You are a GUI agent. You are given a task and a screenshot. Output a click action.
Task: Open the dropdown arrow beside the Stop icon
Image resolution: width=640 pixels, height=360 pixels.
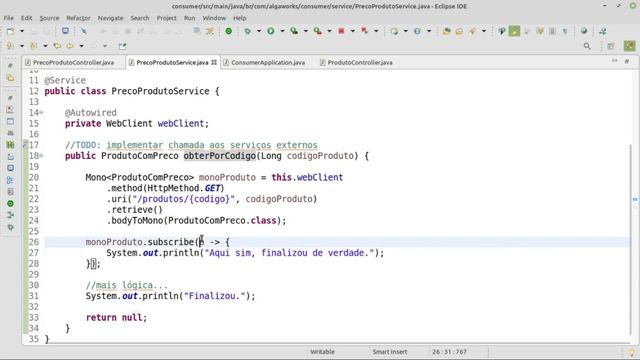click(353, 31)
